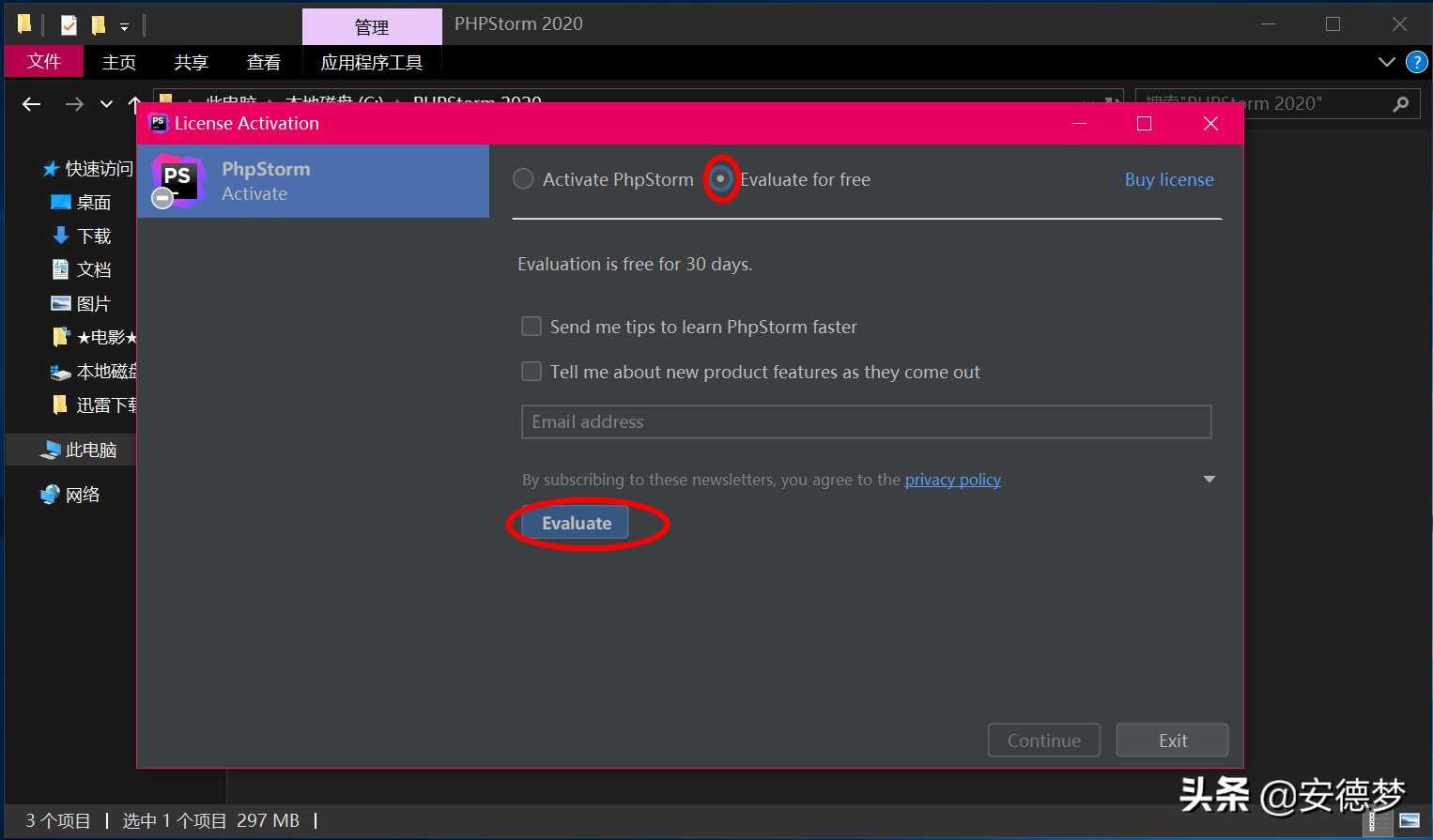Expand the newsletter details disclosure arrow
1433x840 pixels.
click(1210, 480)
